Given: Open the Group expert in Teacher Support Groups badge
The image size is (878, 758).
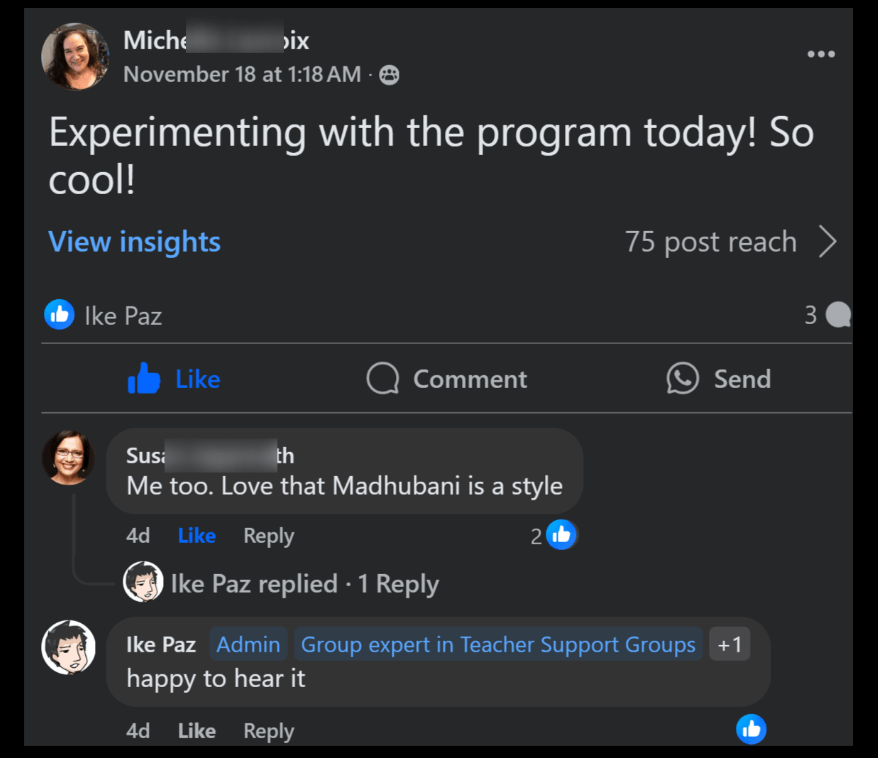Looking at the screenshot, I should [x=498, y=645].
